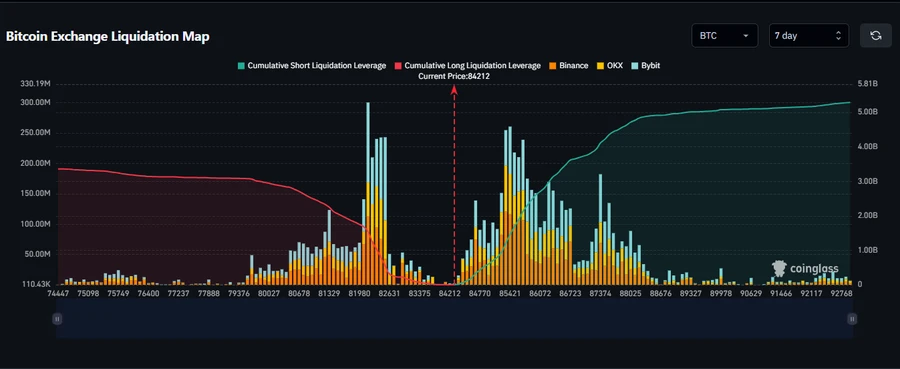Image resolution: width=900 pixels, height=369 pixels.
Task: Click the refresh chart button
Action: point(875,36)
